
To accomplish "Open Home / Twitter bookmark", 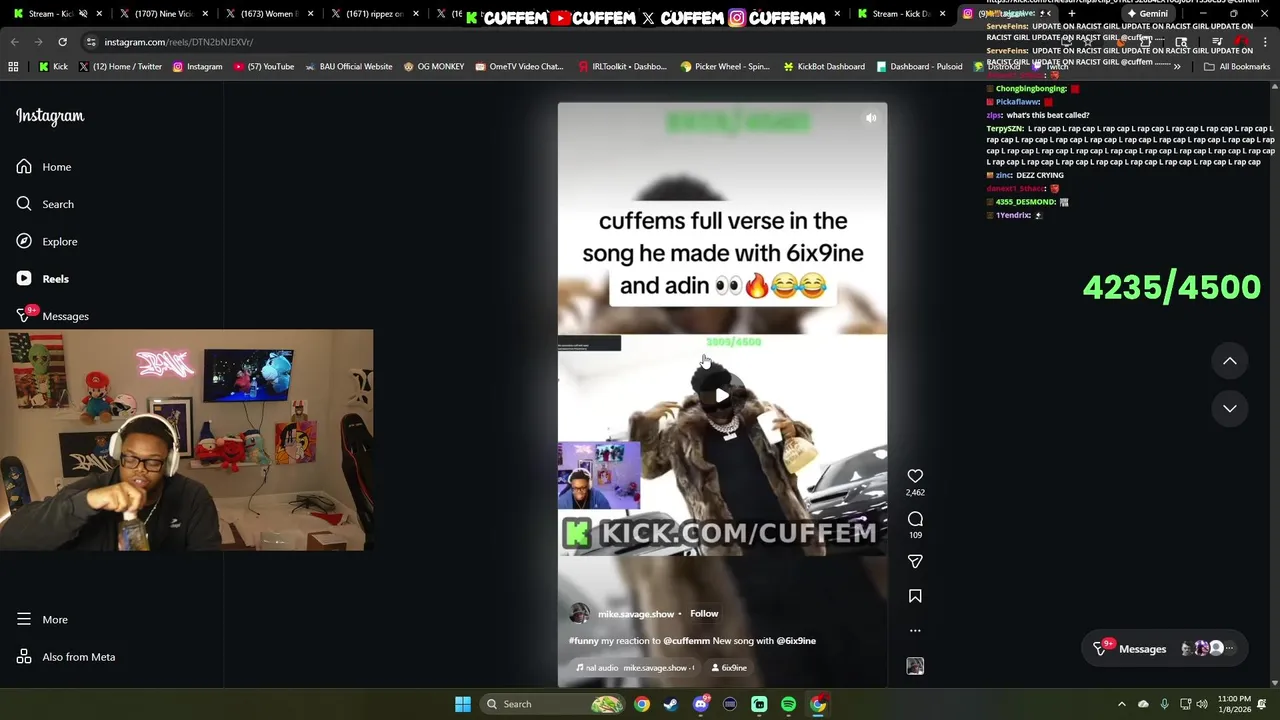I will tap(120, 67).
